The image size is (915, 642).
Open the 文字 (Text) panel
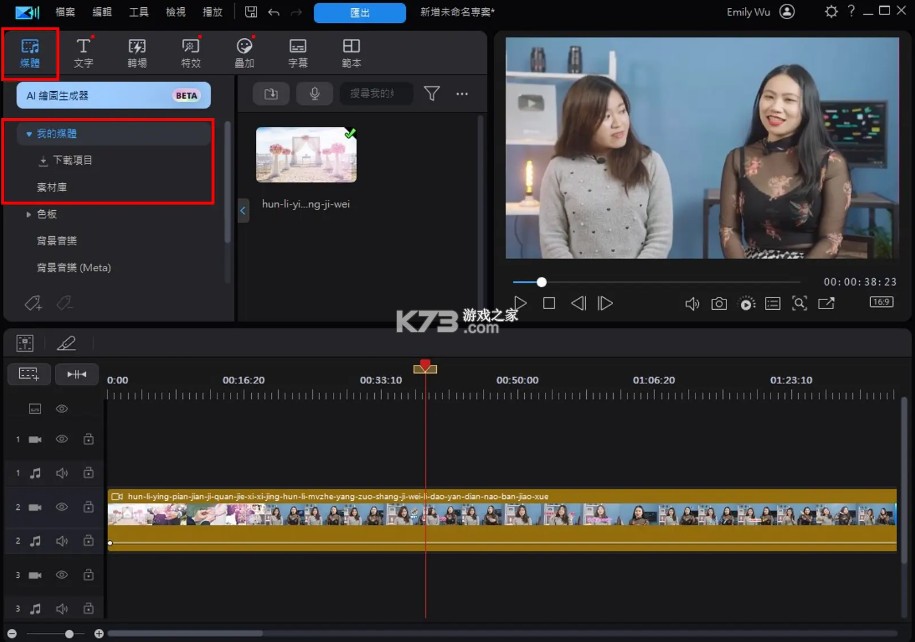[84, 51]
